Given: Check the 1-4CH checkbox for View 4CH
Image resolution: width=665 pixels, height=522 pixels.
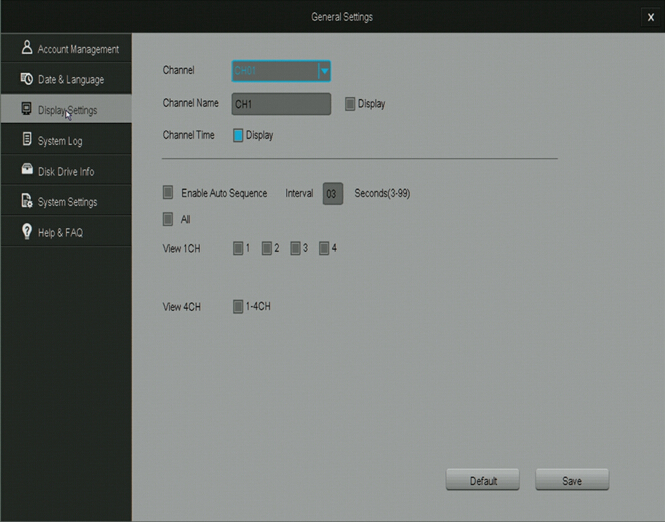Looking at the screenshot, I should point(238,307).
